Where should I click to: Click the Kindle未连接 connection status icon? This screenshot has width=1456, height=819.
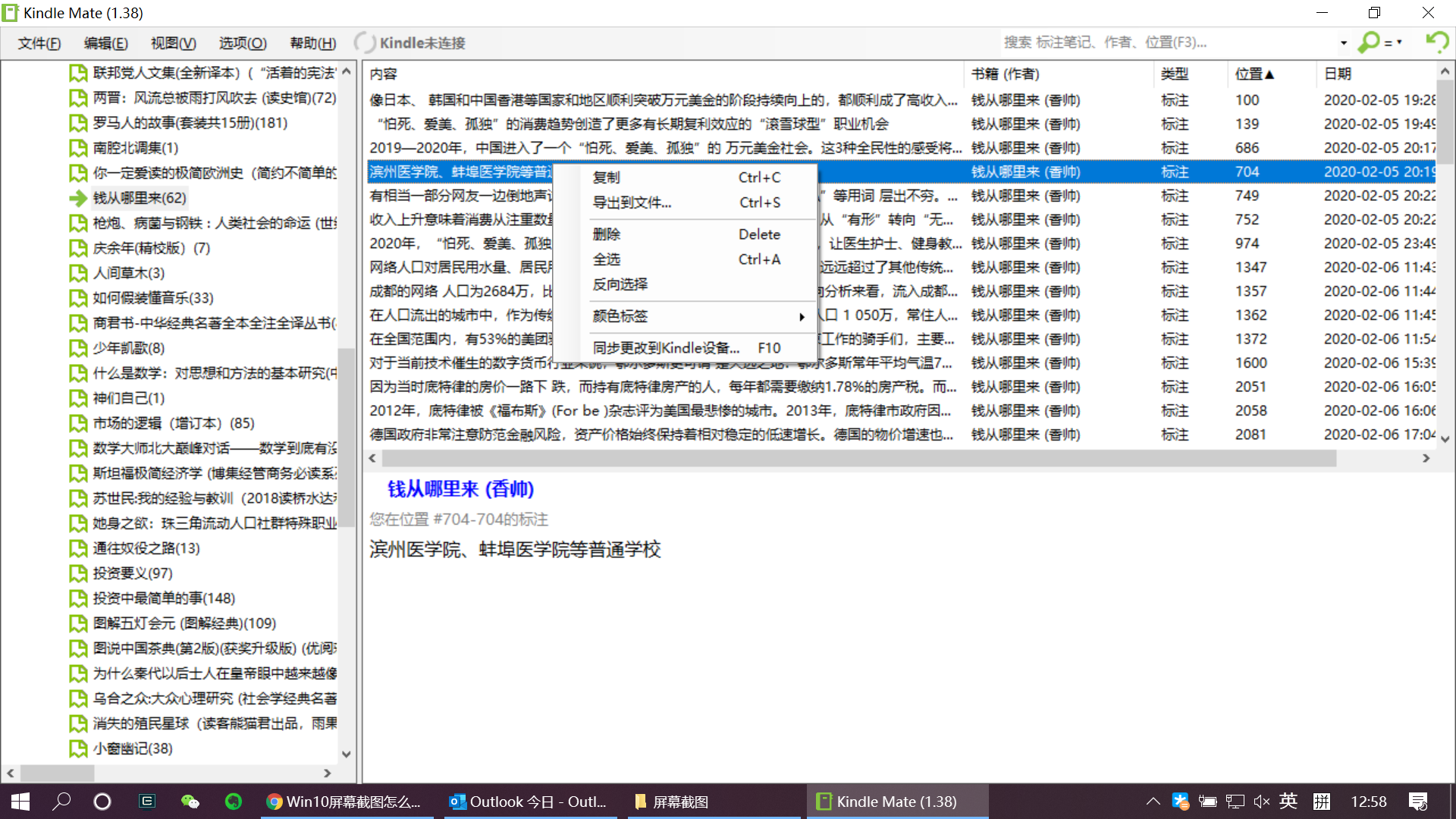[365, 43]
